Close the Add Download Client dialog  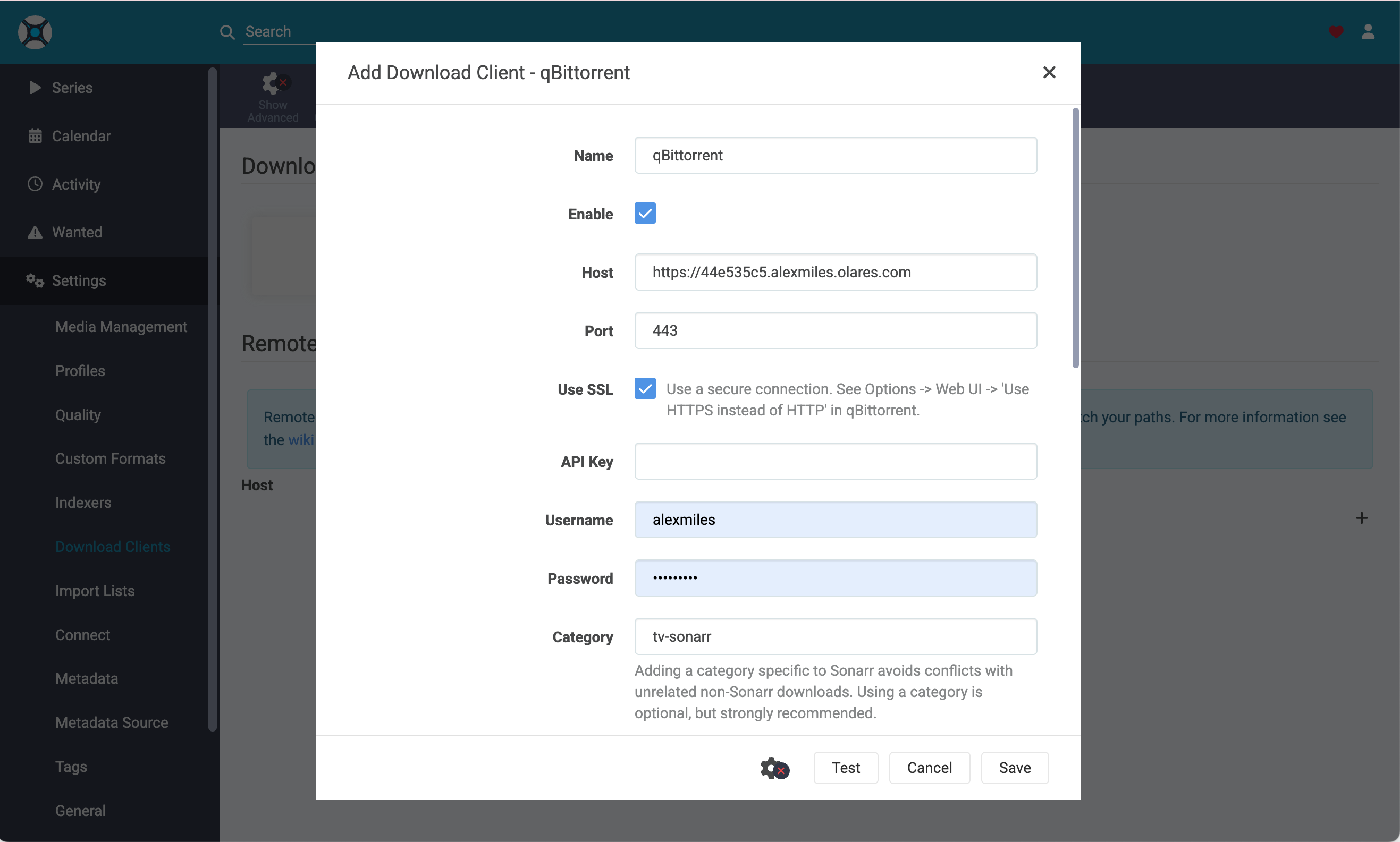pyautogui.click(x=1049, y=72)
